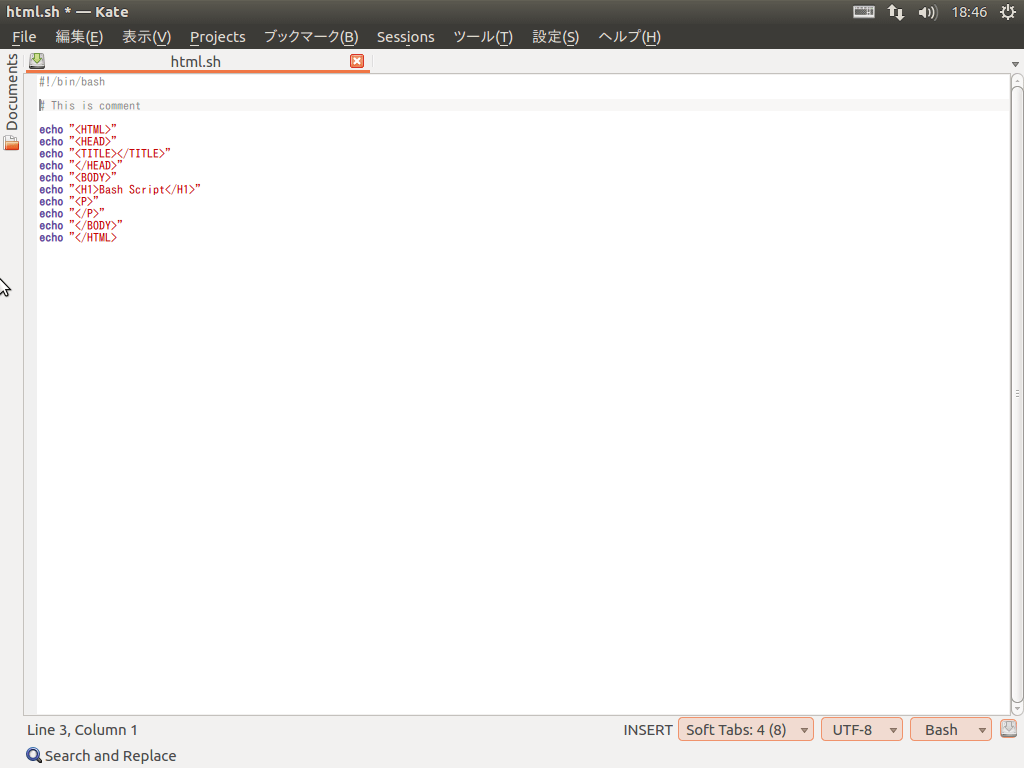Click the echo "</P>" line

(72, 214)
